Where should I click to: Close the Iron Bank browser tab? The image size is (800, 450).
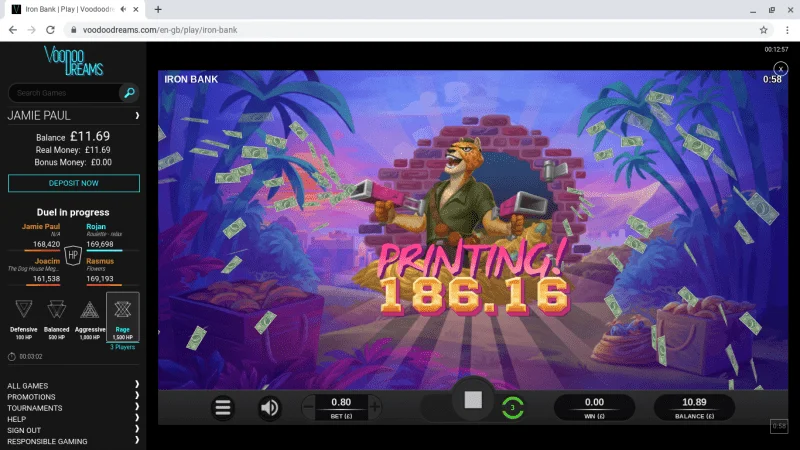pos(136,9)
